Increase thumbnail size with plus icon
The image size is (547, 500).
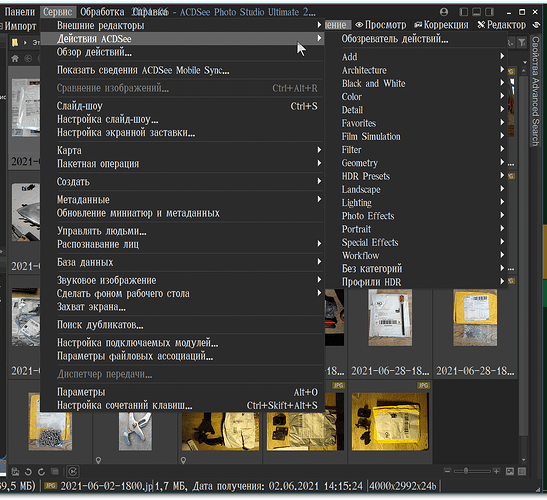tap(496, 471)
